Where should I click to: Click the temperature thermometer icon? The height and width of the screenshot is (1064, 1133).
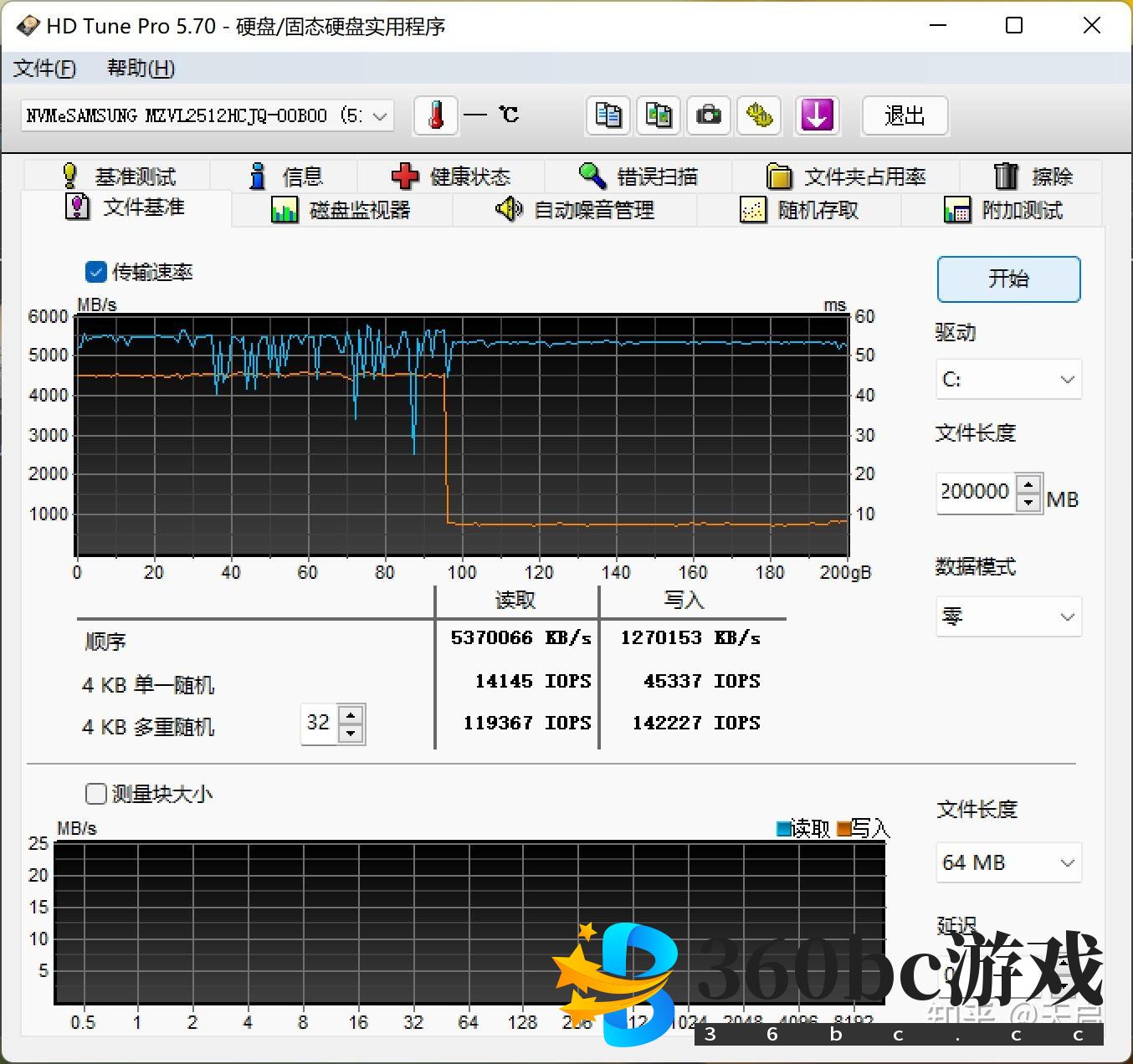(x=436, y=115)
